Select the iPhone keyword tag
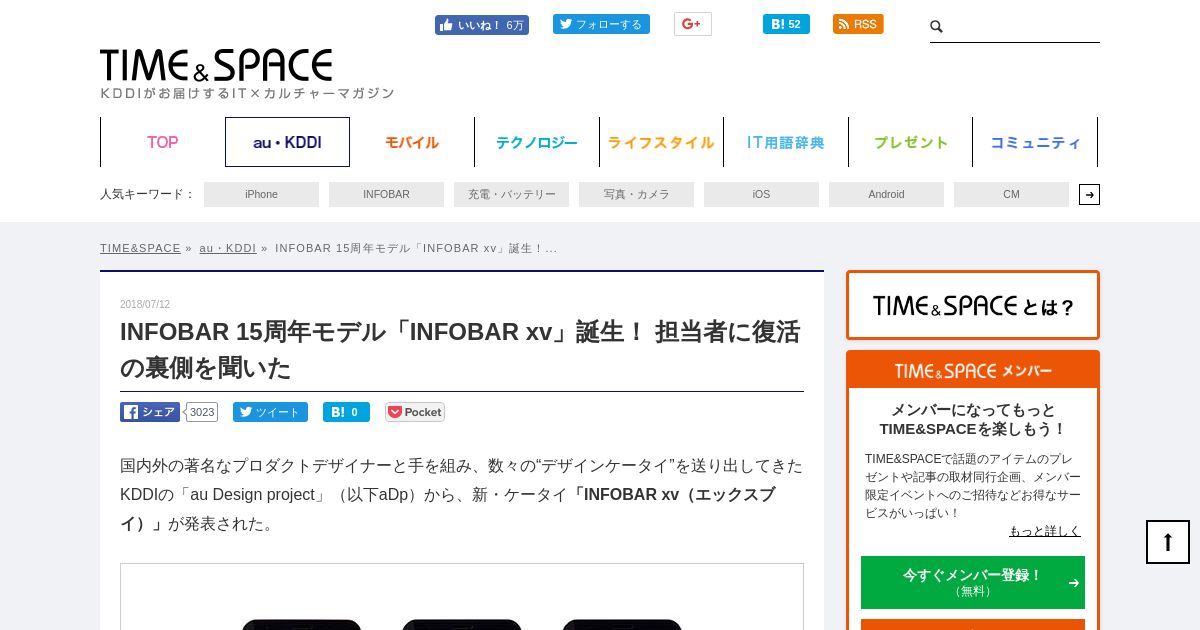The width and height of the screenshot is (1200, 630). click(261, 194)
